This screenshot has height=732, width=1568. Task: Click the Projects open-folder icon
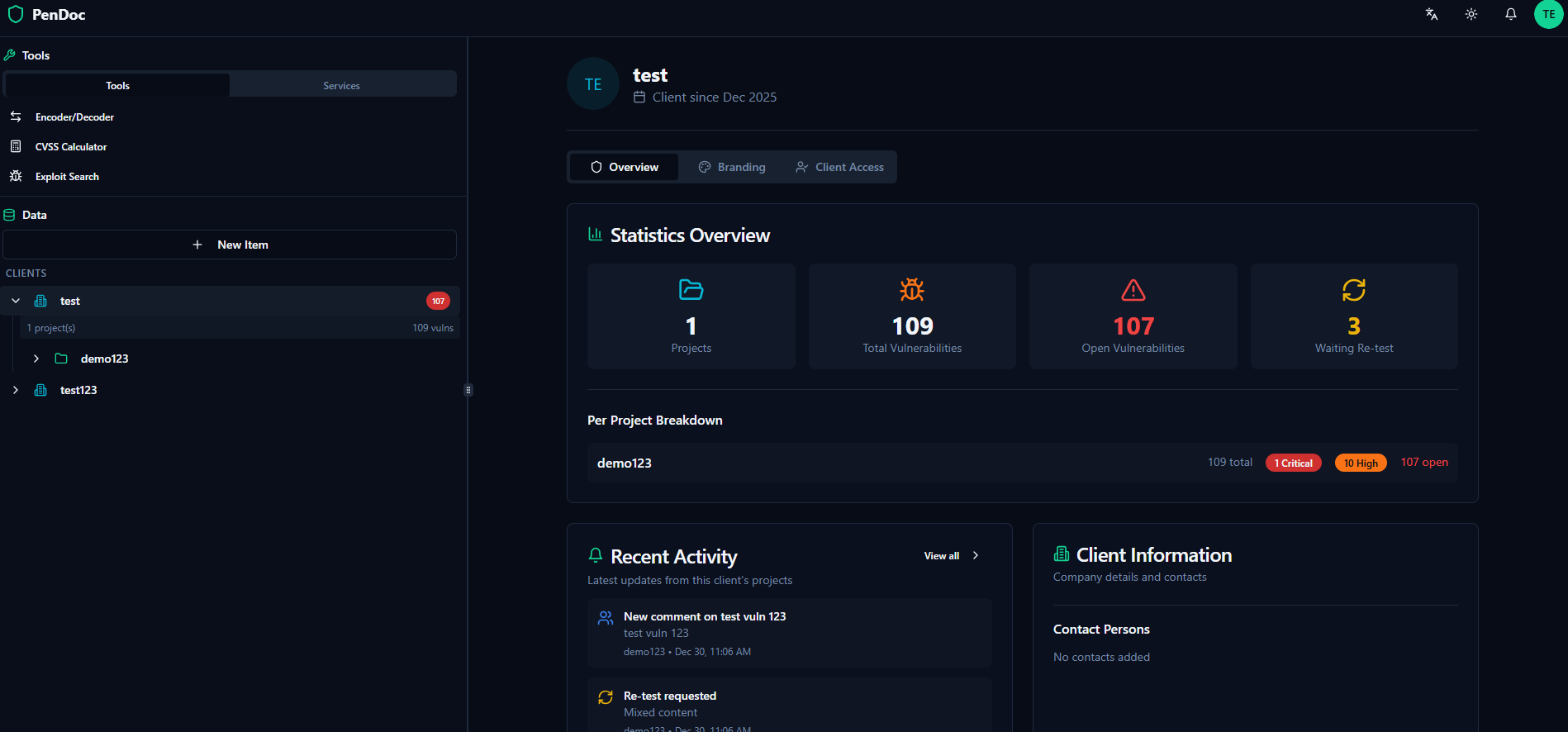click(691, 290)
